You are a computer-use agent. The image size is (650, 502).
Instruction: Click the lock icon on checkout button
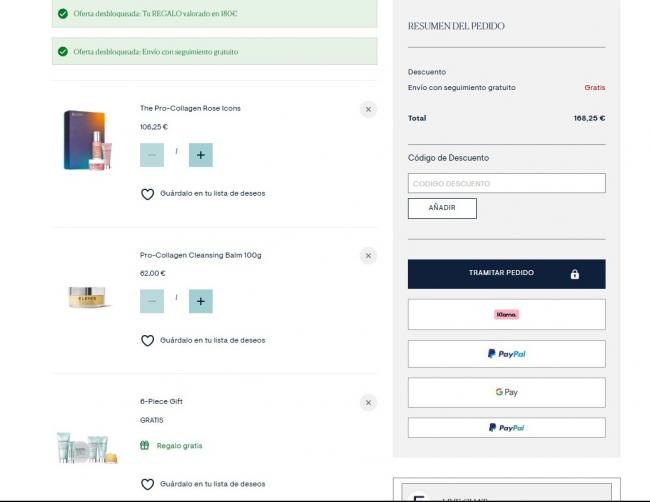[575, 274]
